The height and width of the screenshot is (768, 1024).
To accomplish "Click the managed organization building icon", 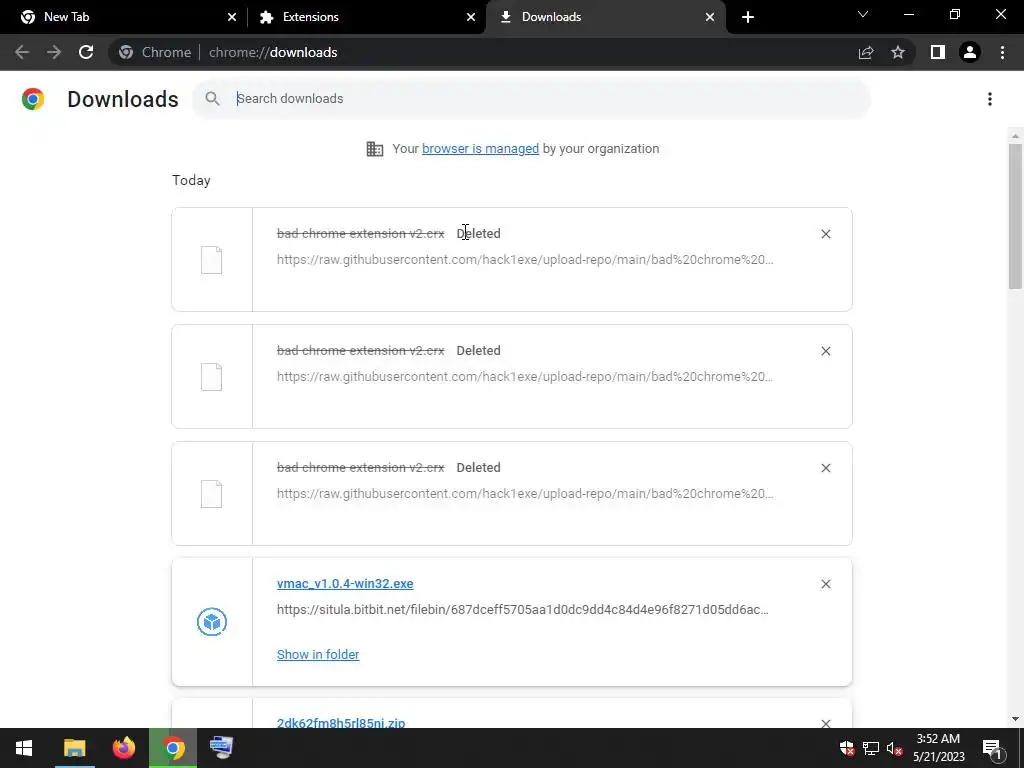I will coord(375,149).
